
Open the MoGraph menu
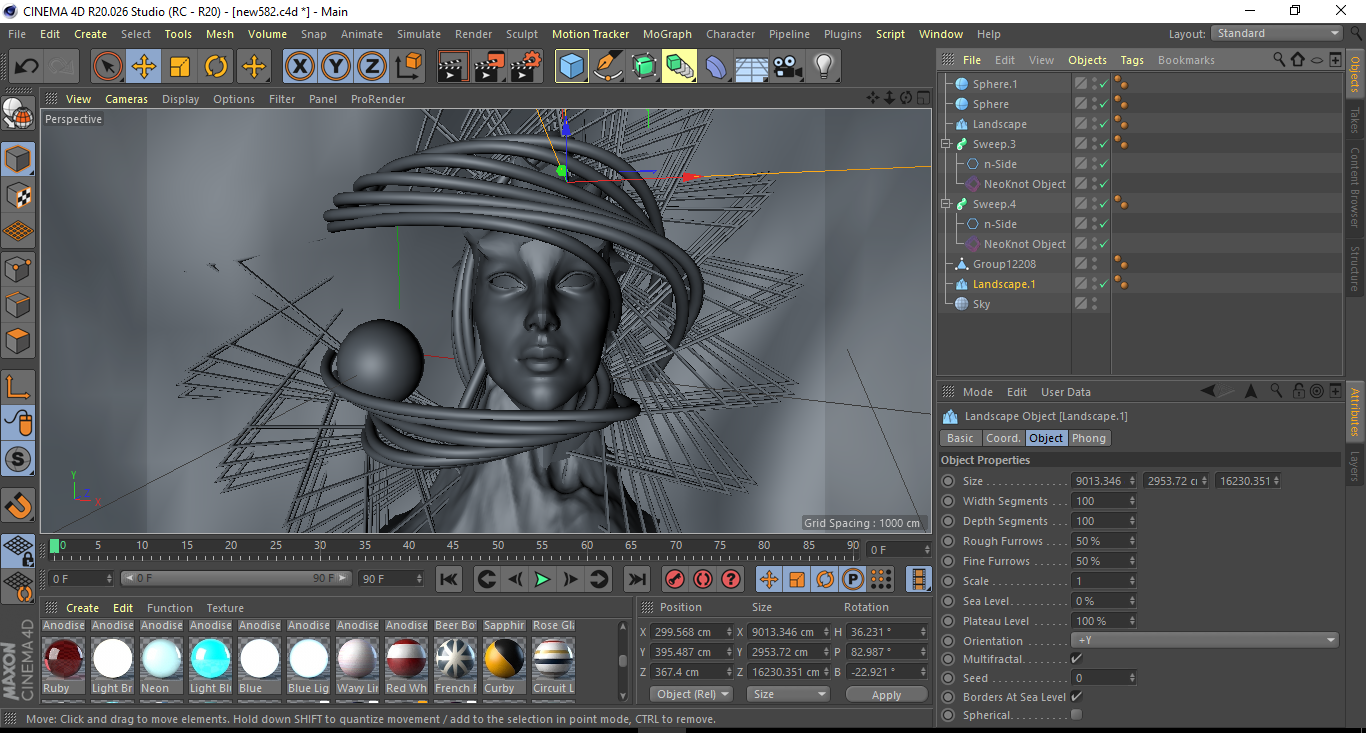tap(667, 34)
